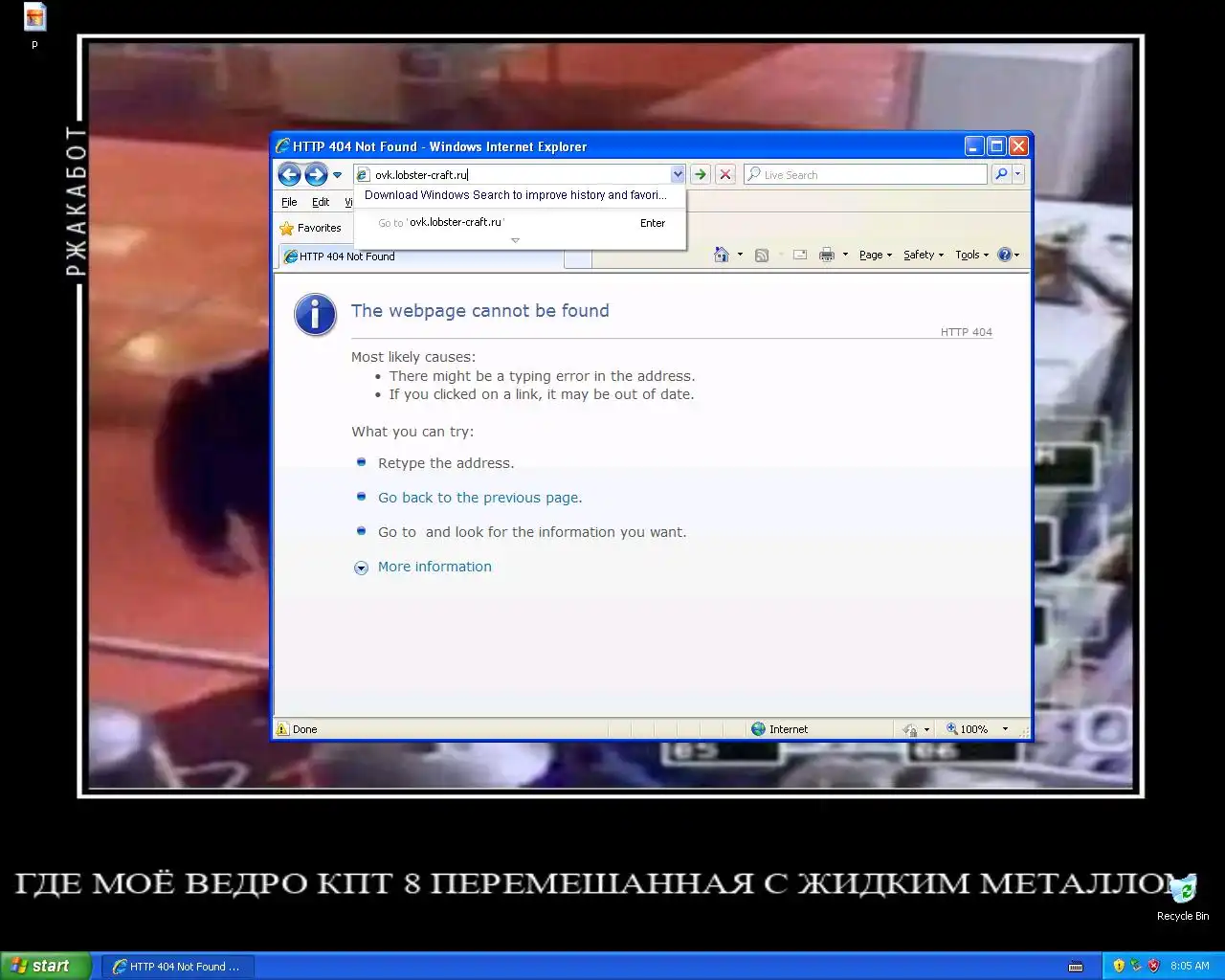Click the blue information icon on error page
Screen dimensions: 1225x980
(315, 314)
